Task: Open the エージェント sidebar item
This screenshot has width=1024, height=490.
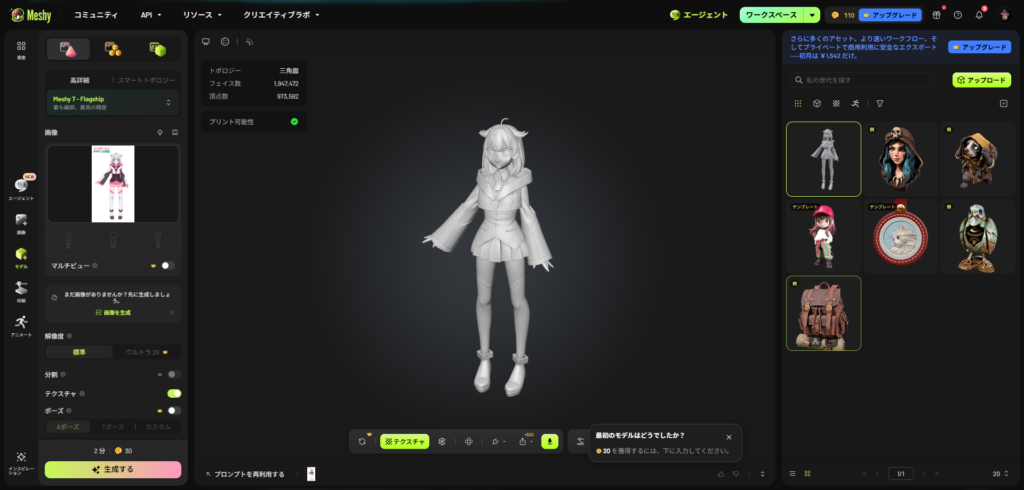Action: click(x=21, y=188)
